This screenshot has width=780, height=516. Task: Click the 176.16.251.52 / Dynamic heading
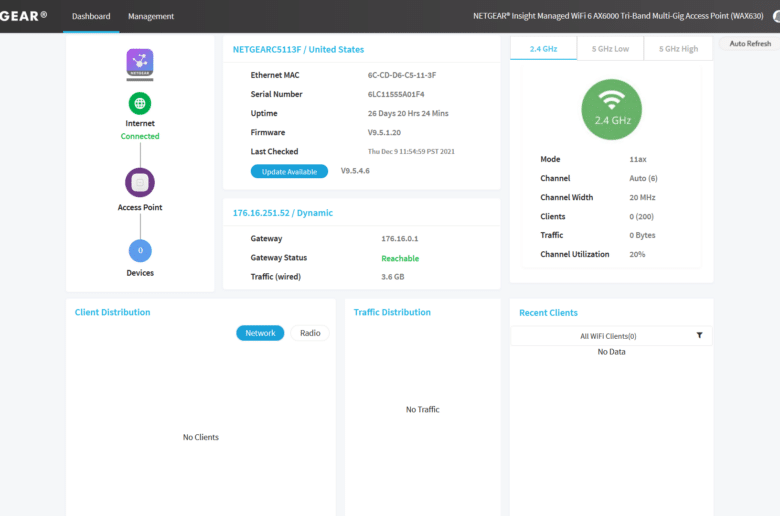(x=283, y=212)
